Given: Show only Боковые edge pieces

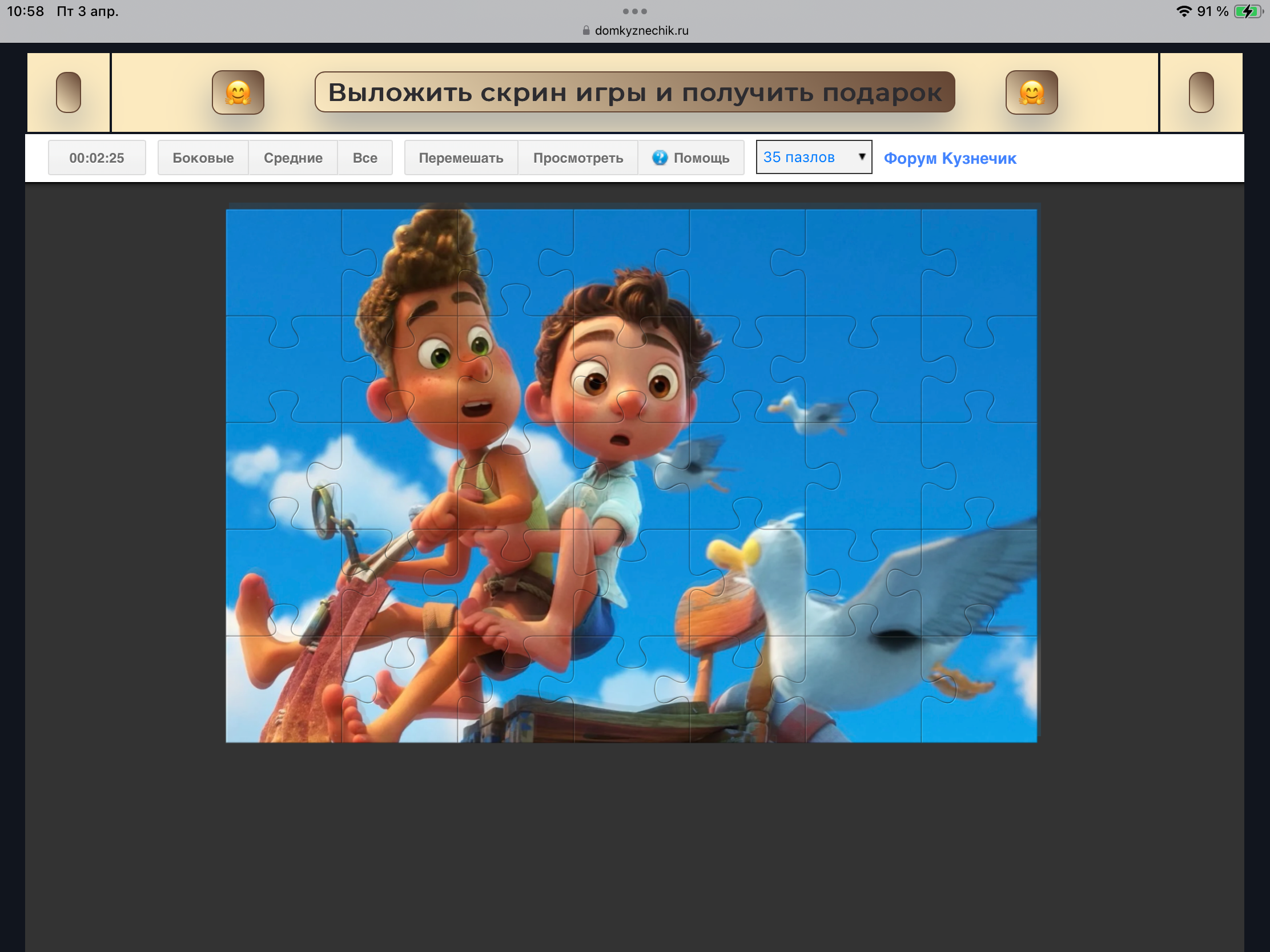Looking at the screenshot, I should 203,158.
